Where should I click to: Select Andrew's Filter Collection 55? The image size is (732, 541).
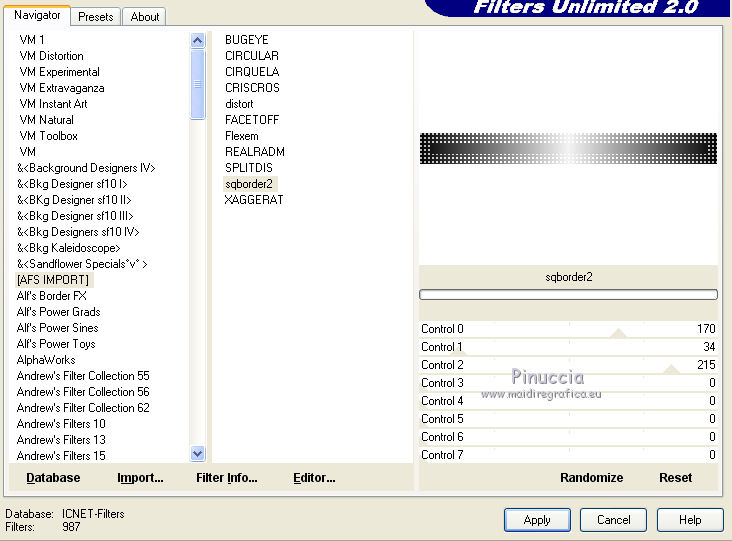tap(83, 376)
